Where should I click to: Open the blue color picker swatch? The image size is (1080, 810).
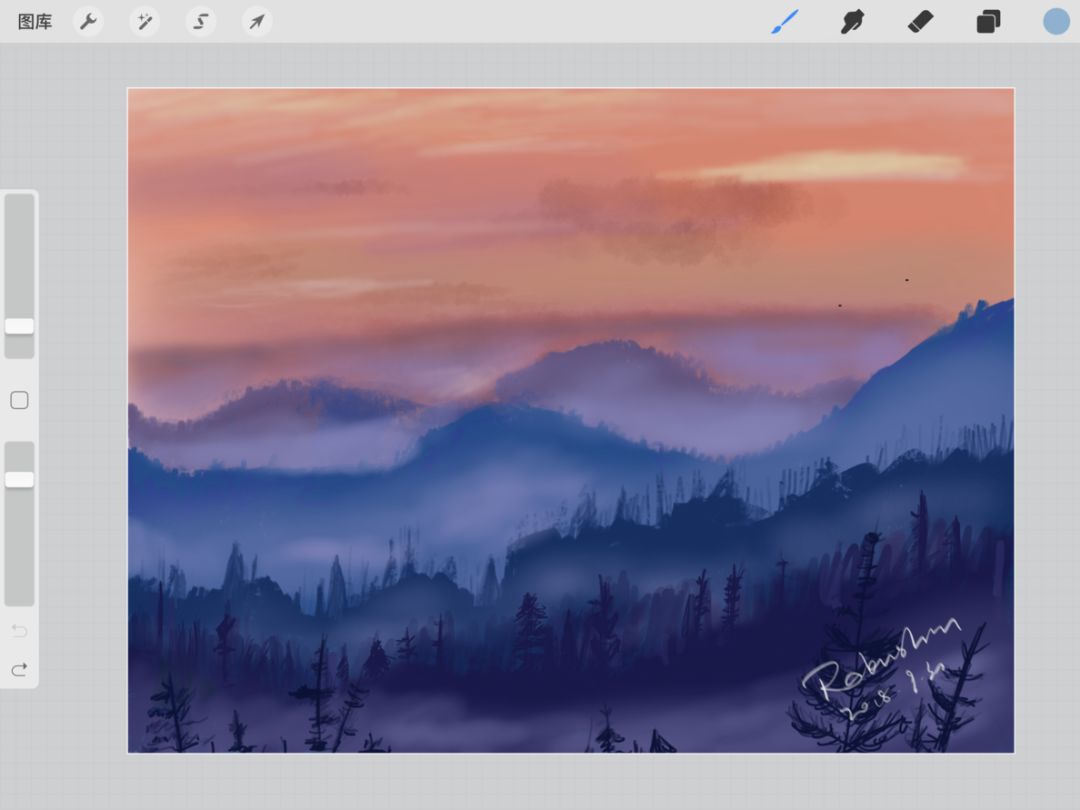click(1056, 21)
